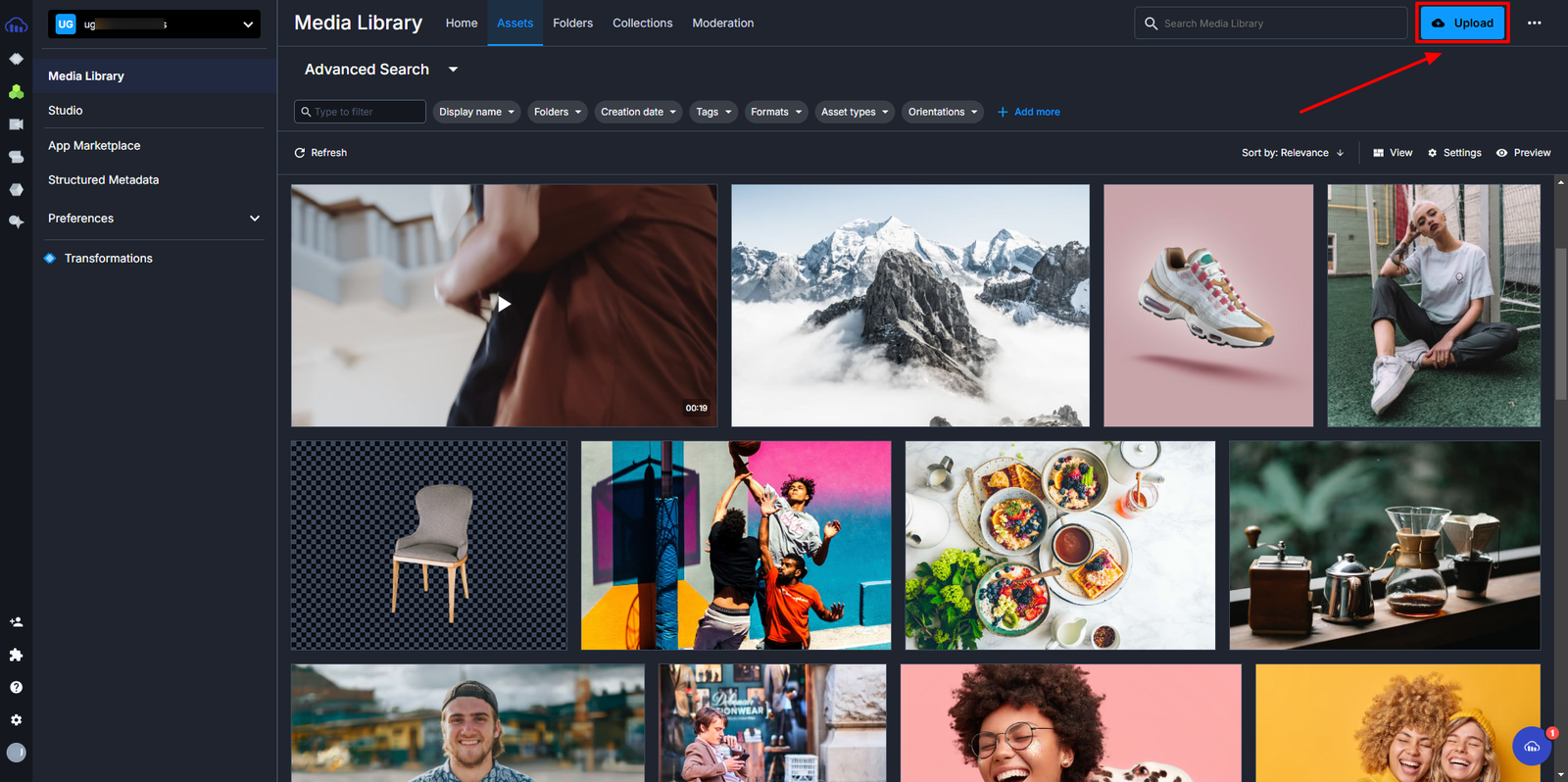Open the video camera product icon in left rail
Image resolution: width=1568 pixels, height=782 pixels.
coord(16,124)
